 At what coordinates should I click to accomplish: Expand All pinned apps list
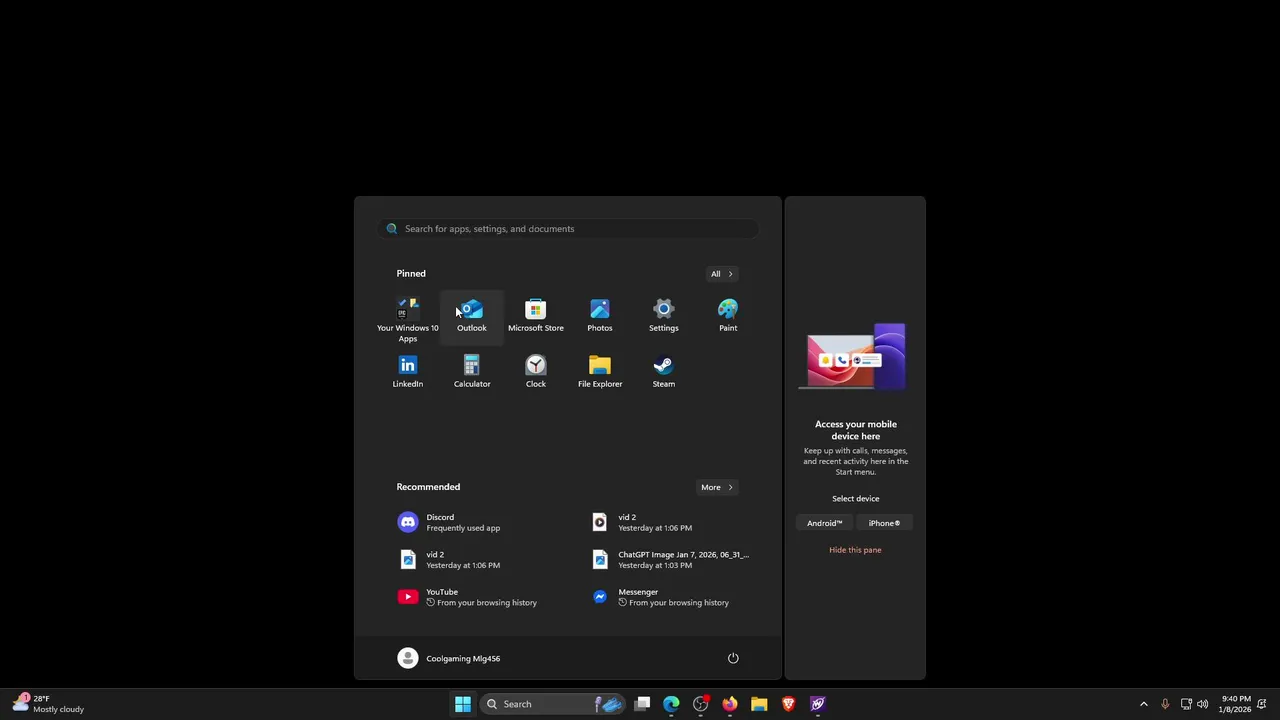[x=721, y=274]
